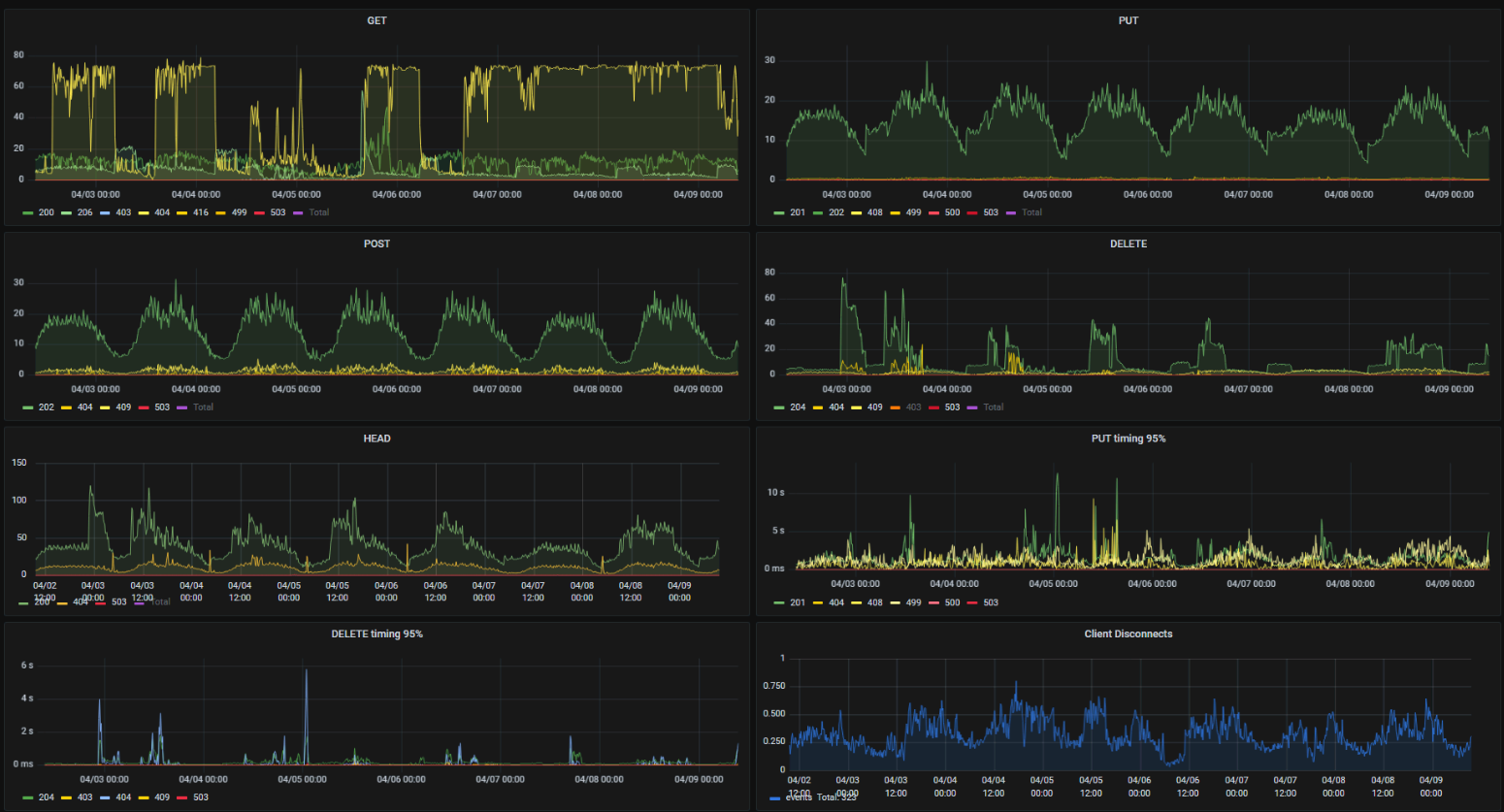
Task: Toggle the 409 series in DELETE legend
Action: 875,407
